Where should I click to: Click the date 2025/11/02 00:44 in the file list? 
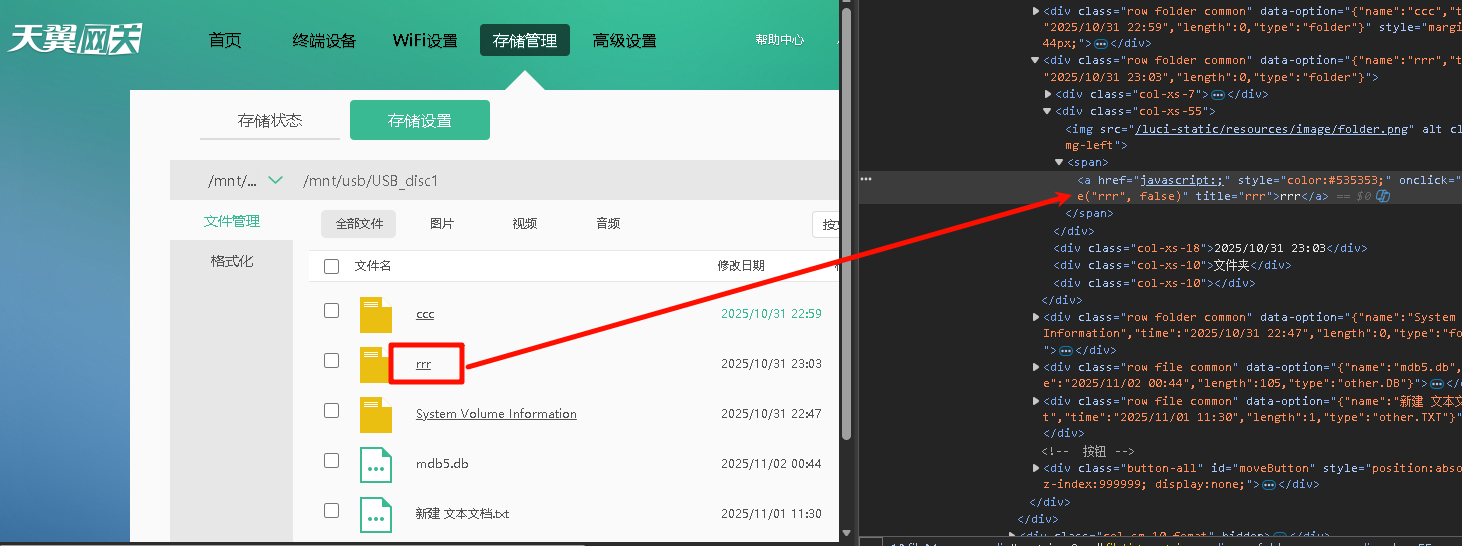coord(771,464)
